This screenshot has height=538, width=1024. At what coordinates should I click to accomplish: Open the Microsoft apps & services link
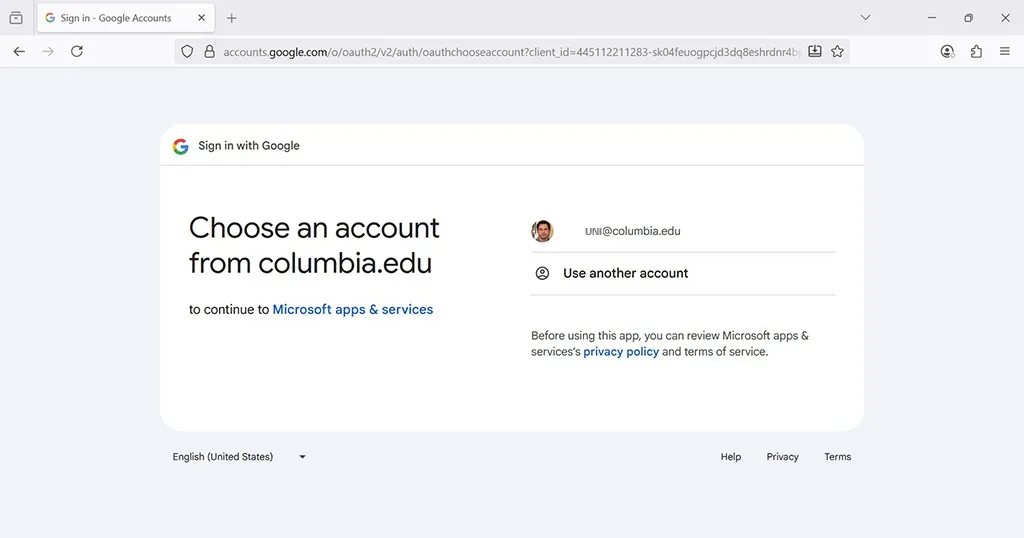[353, 309]
